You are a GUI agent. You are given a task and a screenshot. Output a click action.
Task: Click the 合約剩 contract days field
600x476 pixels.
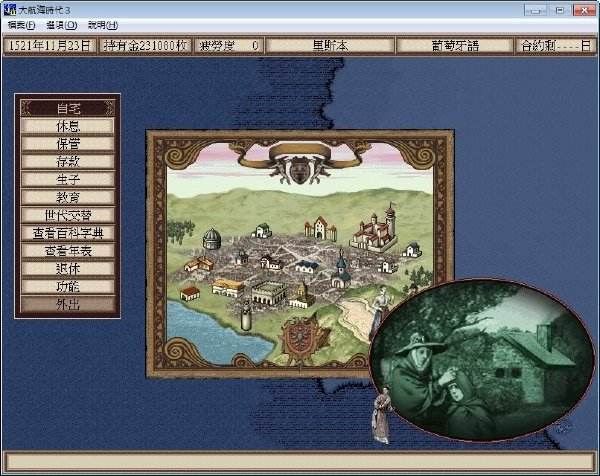pos(555,46)
